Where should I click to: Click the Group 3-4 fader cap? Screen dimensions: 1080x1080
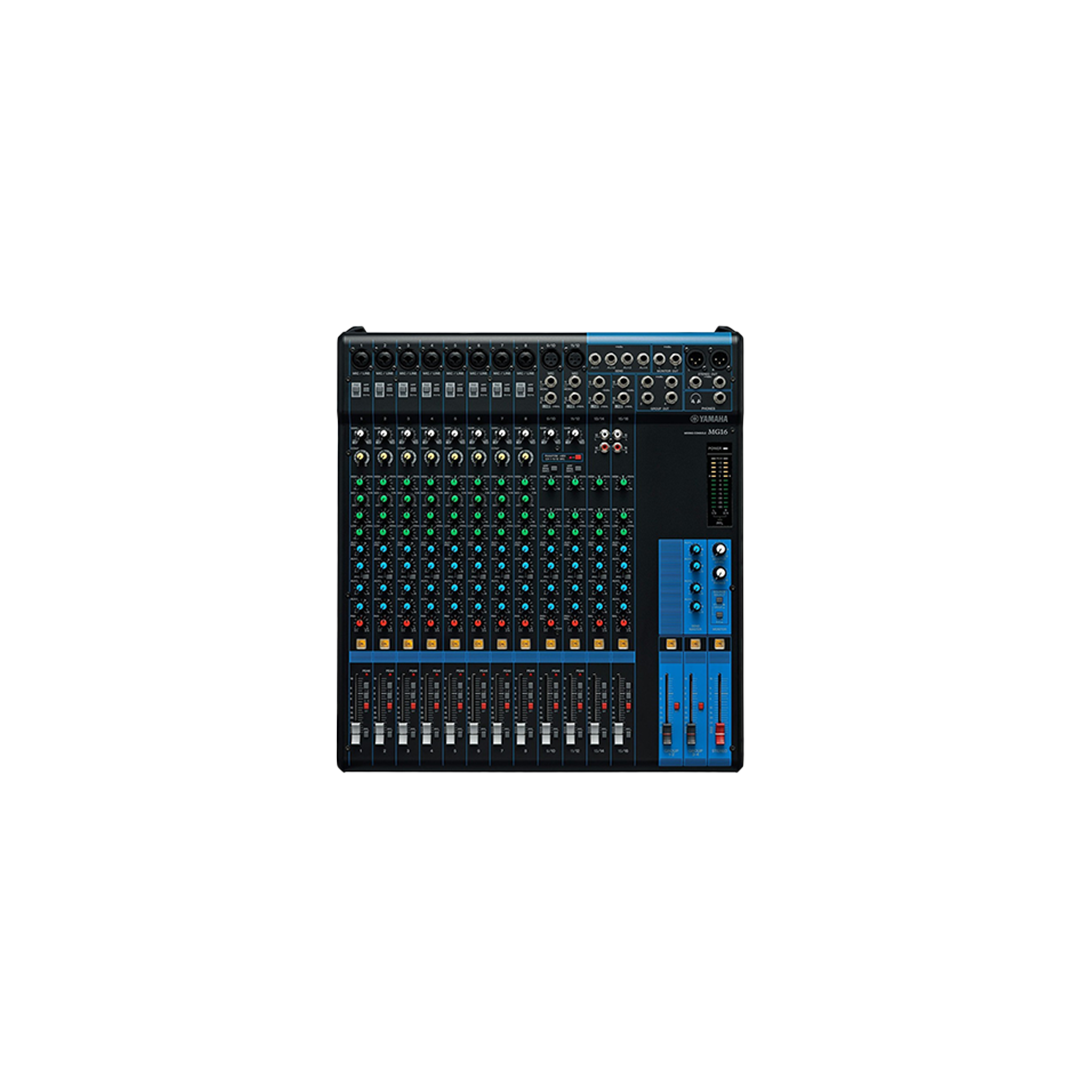(x=691, y=733)
